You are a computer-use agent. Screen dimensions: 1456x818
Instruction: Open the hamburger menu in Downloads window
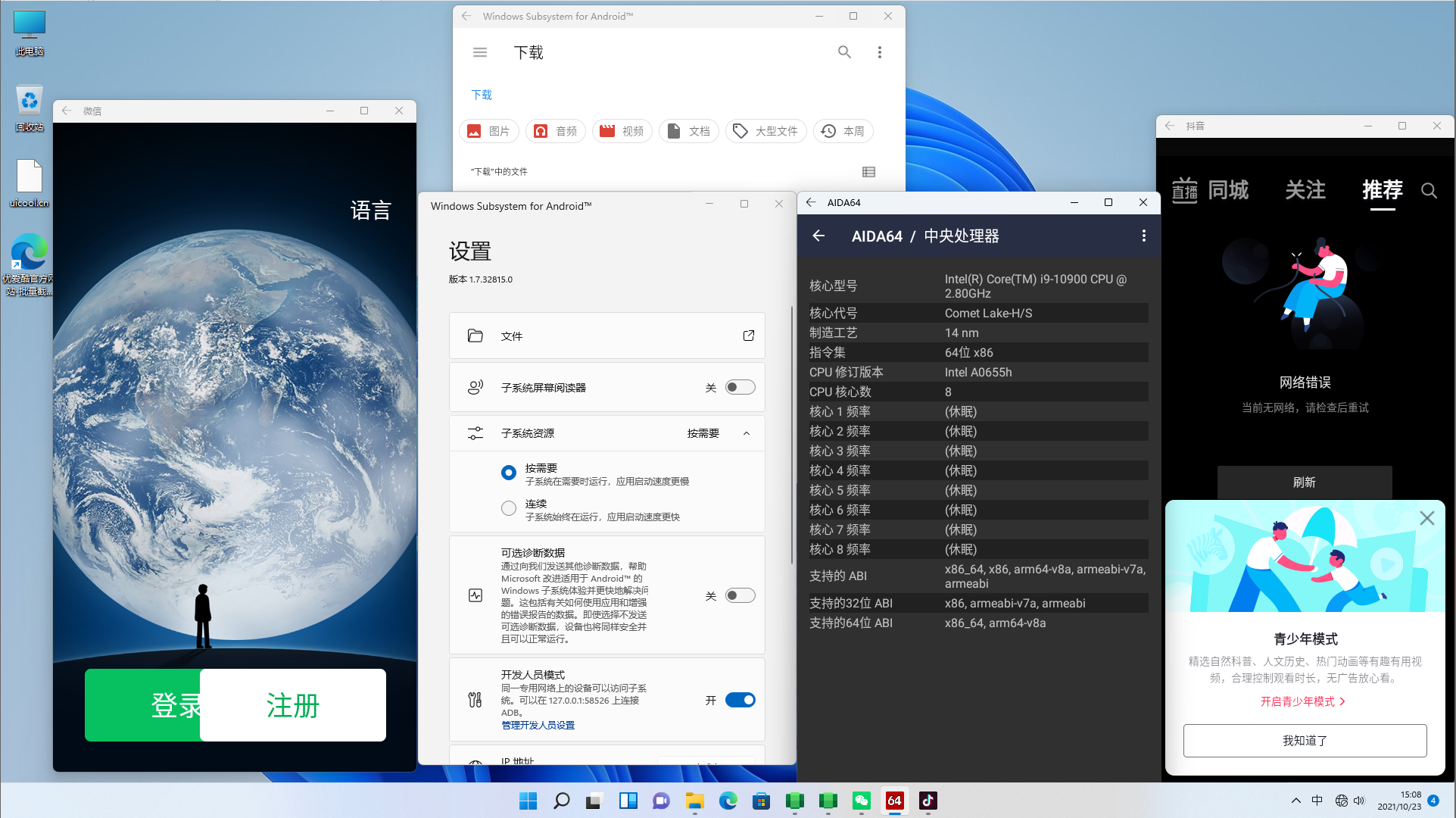click(x=480, y=52)
